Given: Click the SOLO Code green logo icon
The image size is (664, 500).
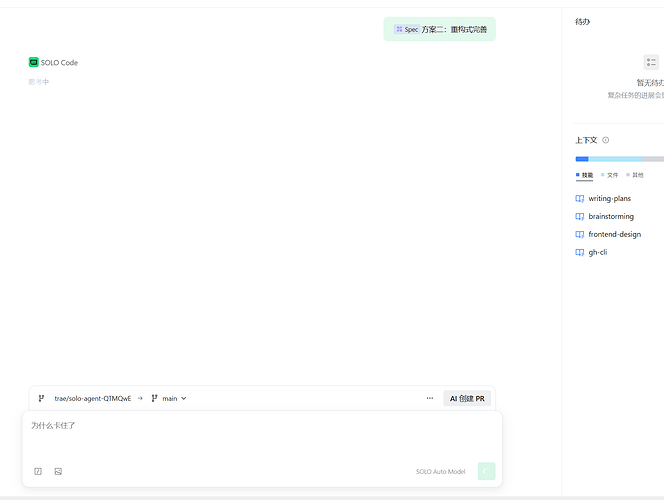Looking at the screenshot, I should pyautogui.click(x=33, y=62).
